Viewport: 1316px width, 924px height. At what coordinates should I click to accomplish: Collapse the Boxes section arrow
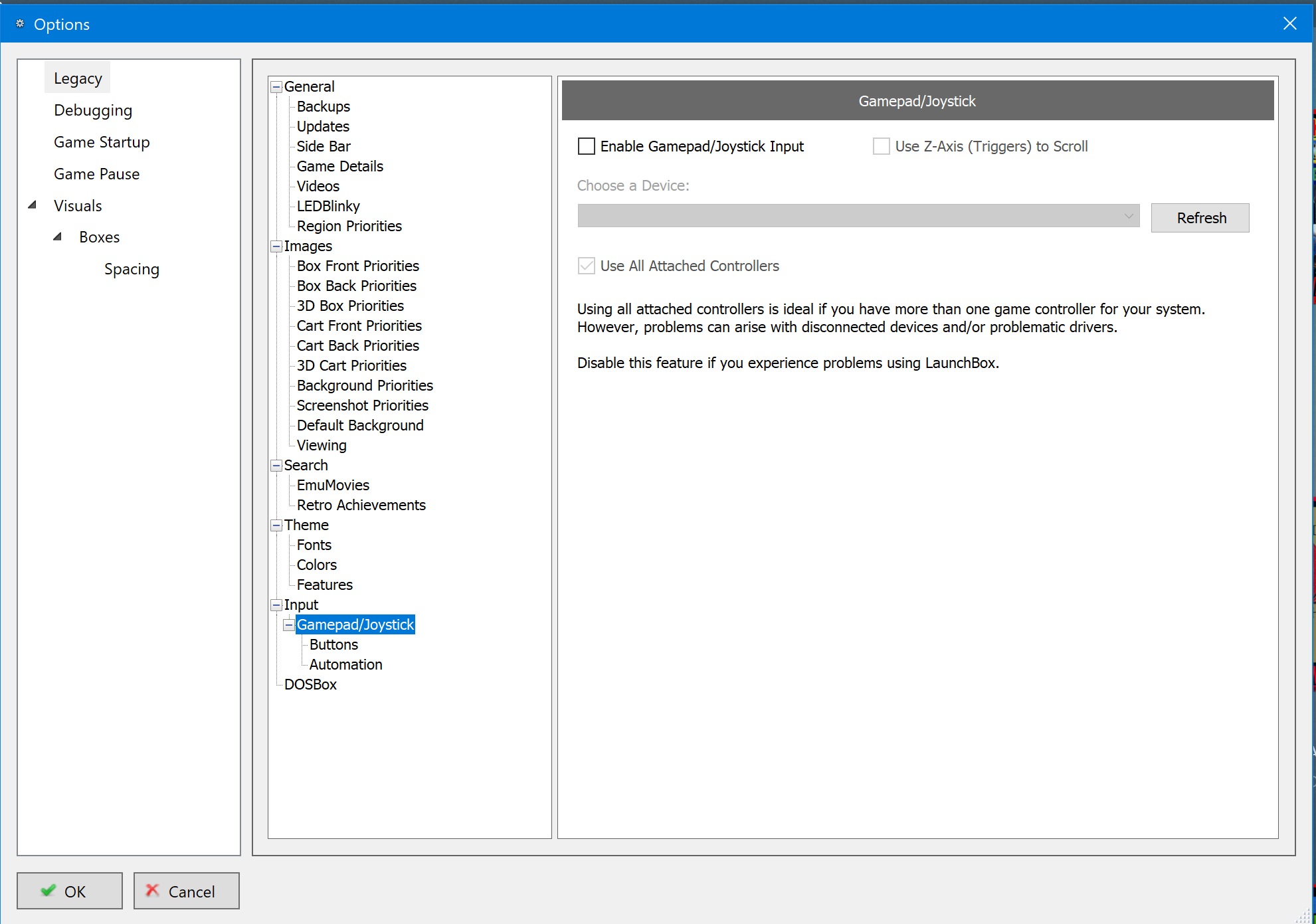click(x=58, y=236)
